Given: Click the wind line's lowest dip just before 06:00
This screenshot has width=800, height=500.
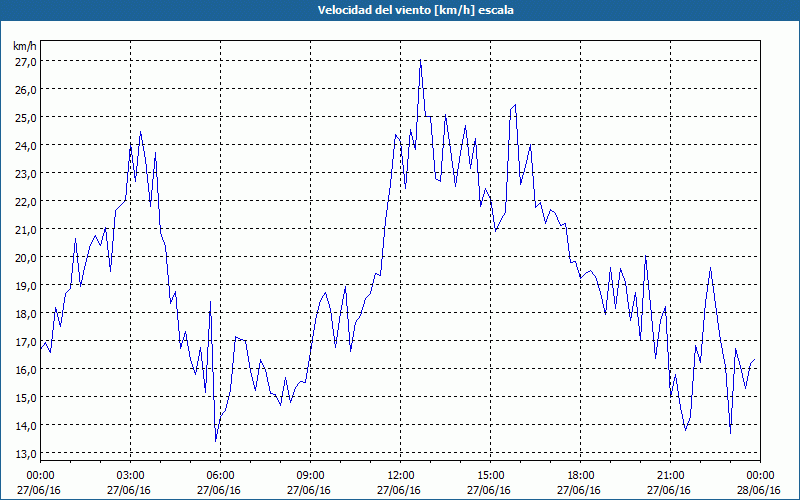Looking at the screenshot, I should click(x=216, y=441).
